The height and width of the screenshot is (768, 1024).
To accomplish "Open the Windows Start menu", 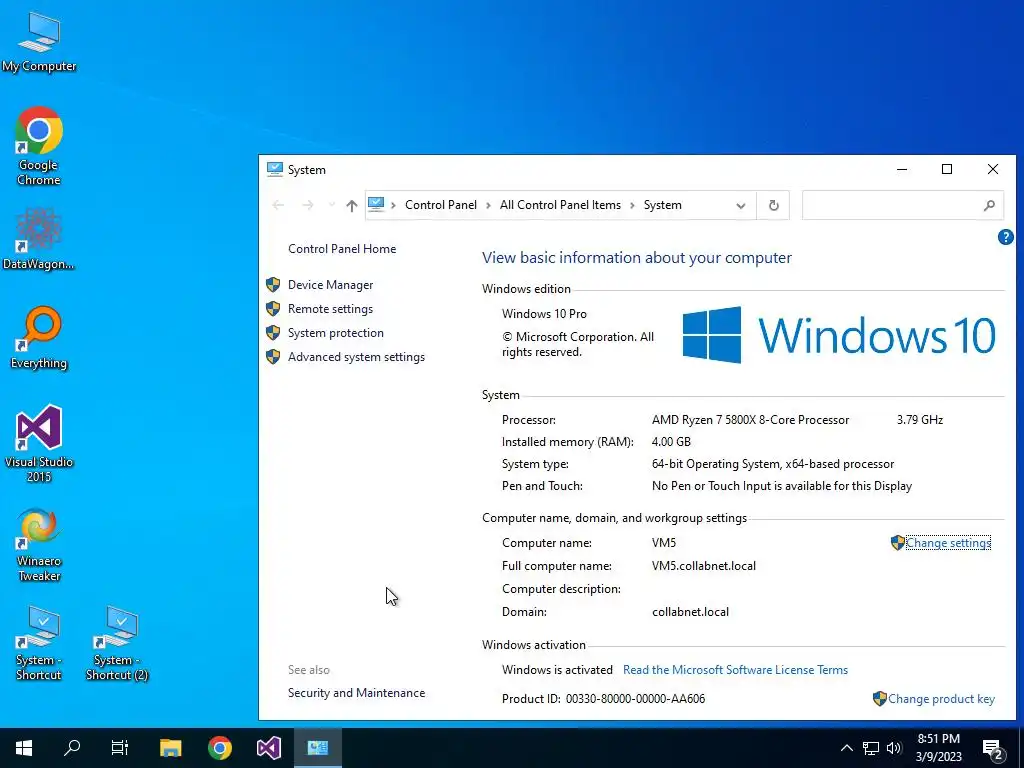I will (x=24, y=748).
